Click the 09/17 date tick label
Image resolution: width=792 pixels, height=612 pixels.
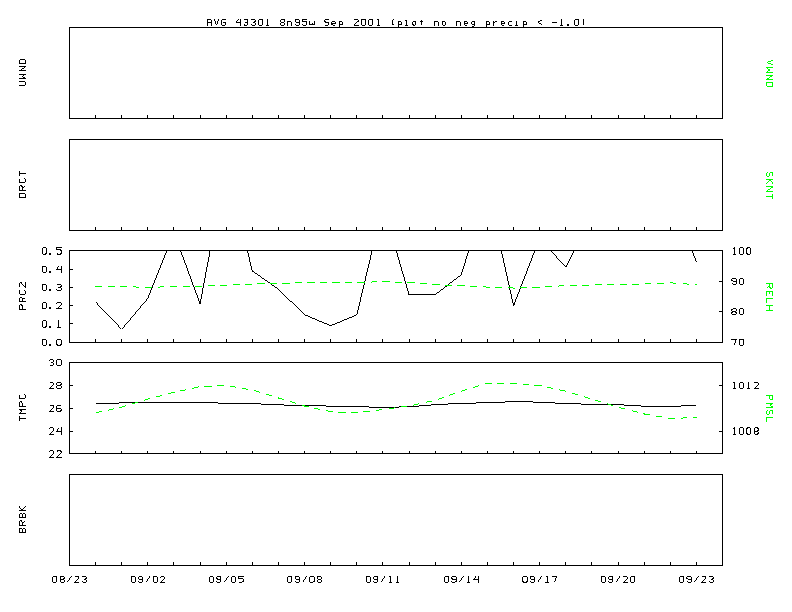point(540,580)
